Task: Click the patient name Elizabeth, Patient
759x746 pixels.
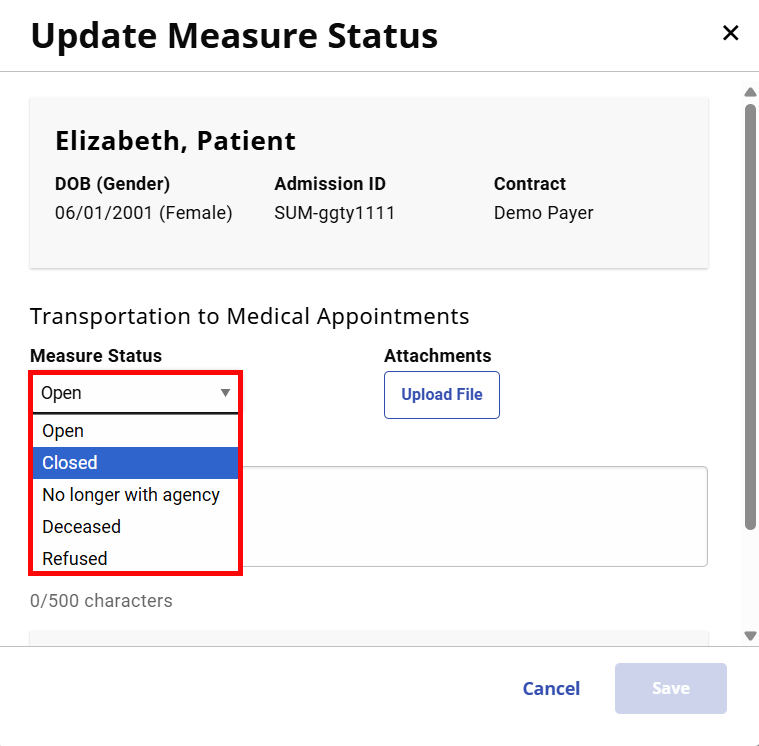Action: [x=175, y=141]
